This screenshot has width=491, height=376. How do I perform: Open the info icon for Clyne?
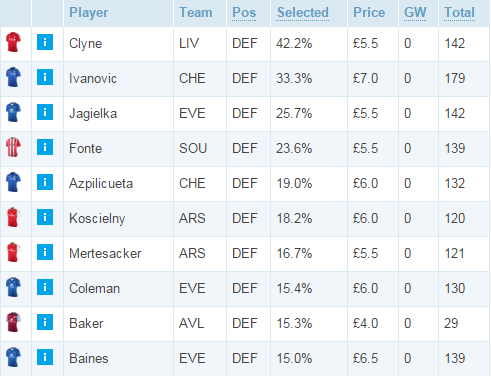(45, 42)
